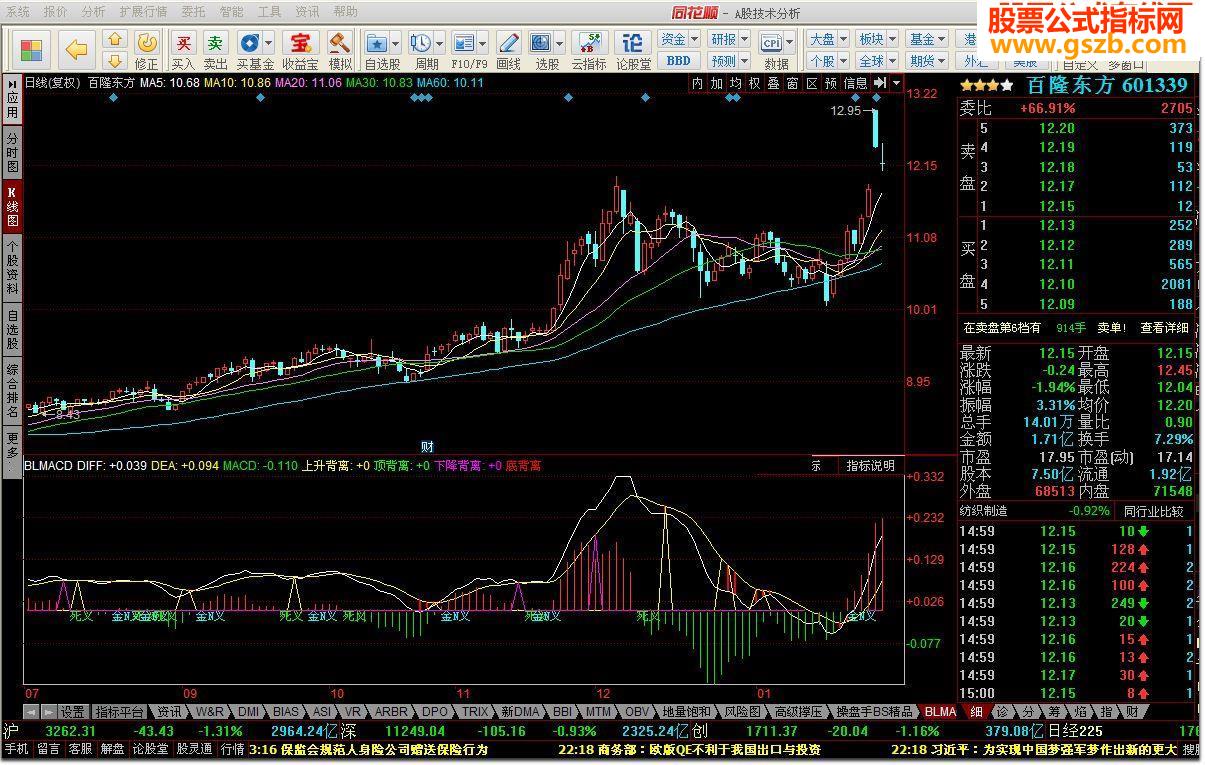Select the 综合排名 side tab
The width and height of the screenshot is (1205, 765).
(x=12, y=391)
